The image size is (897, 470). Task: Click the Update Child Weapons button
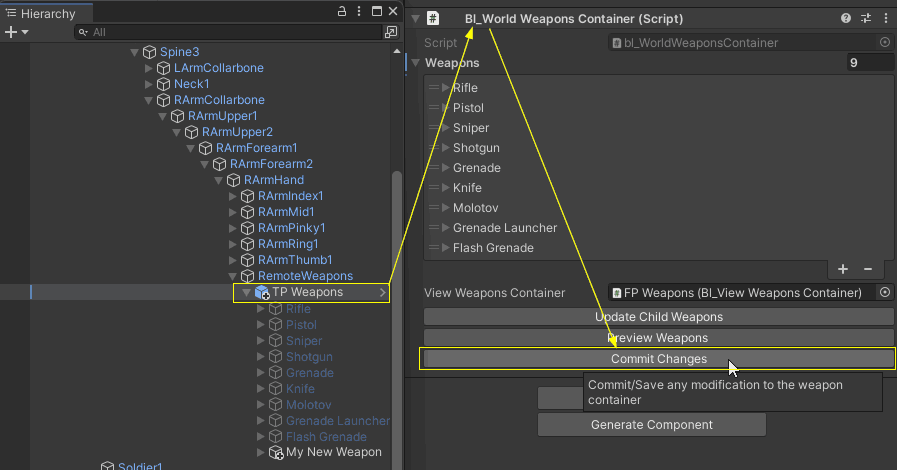coord(658,317)
